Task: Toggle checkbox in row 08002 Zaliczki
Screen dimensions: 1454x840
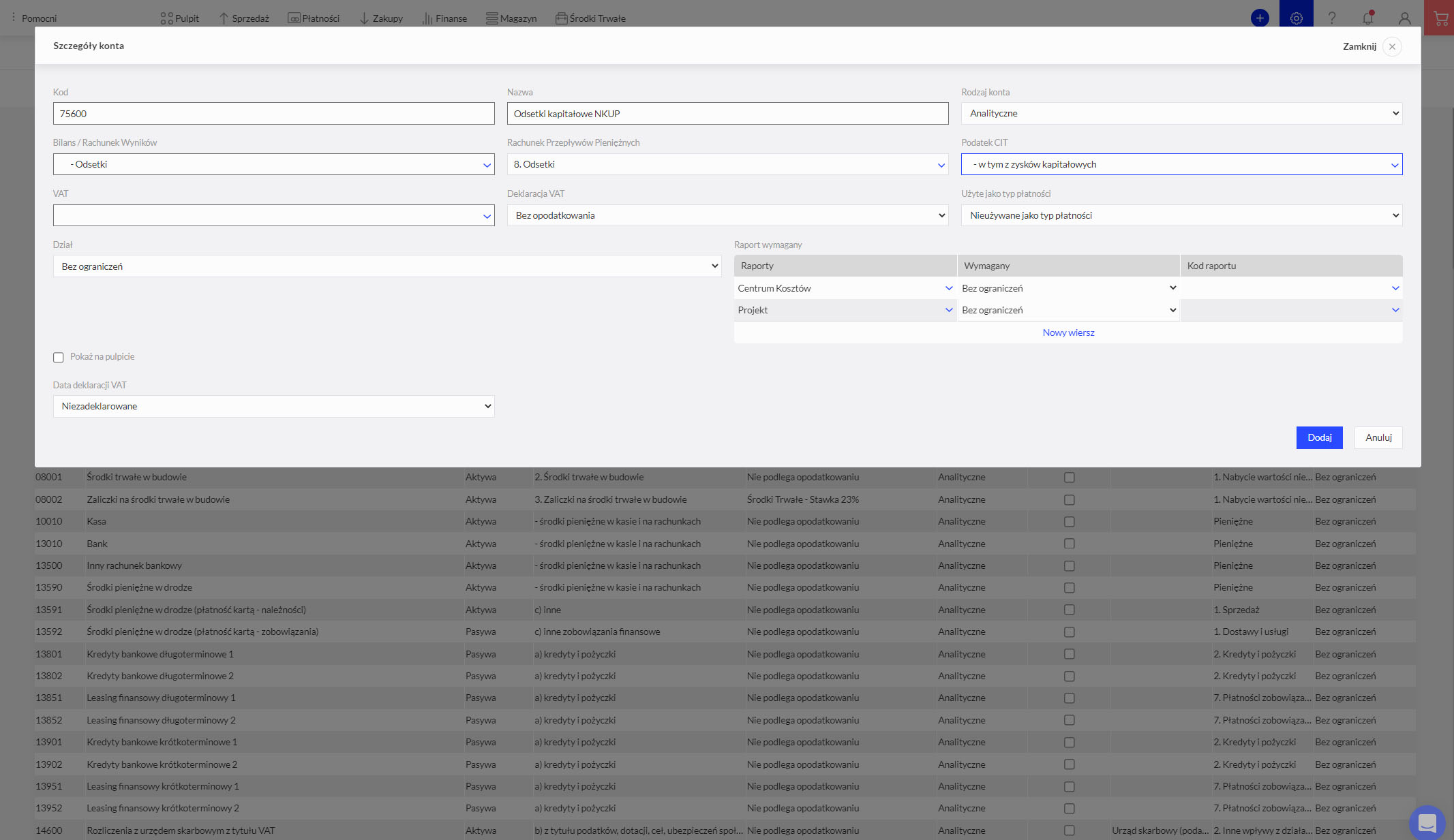Action: click(1069, 500)
